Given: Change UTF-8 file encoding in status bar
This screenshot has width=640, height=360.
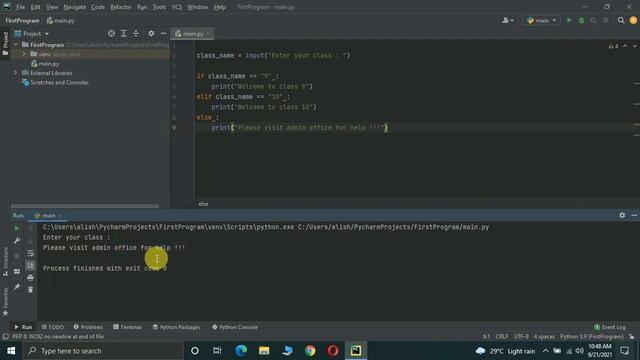Looking at the screenshot, I should pyautogui.click(x=521, y=337).
